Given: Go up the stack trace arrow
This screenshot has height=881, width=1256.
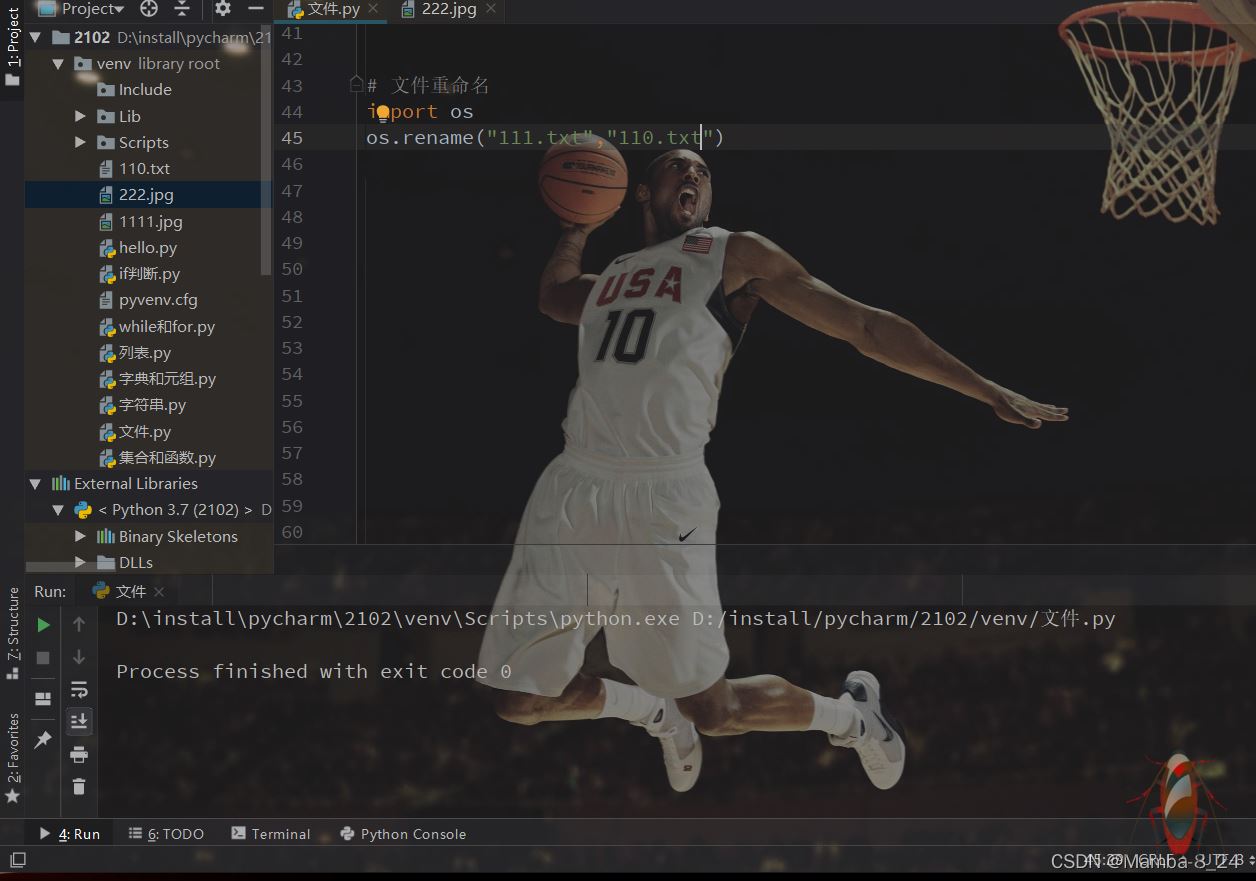Looking at the screenshot, I should pyautogui.click(x=79, y=625).
